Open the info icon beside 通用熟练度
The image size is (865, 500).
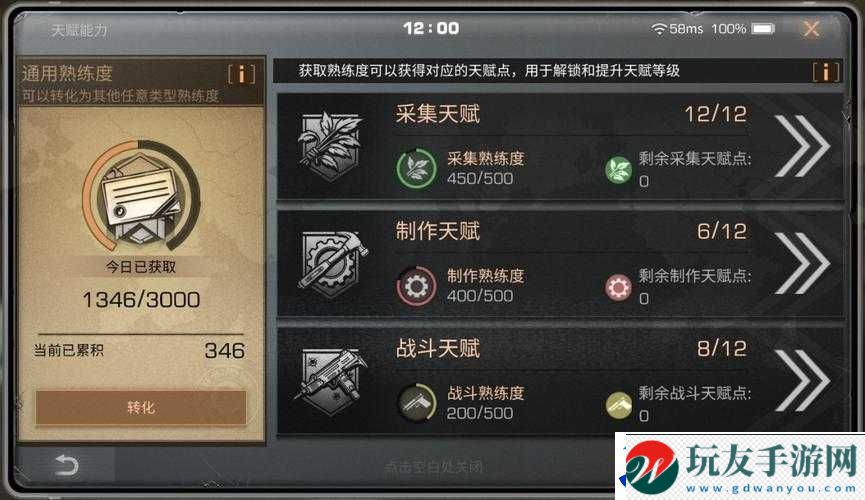pyautogui.click(x=242, y=74)
